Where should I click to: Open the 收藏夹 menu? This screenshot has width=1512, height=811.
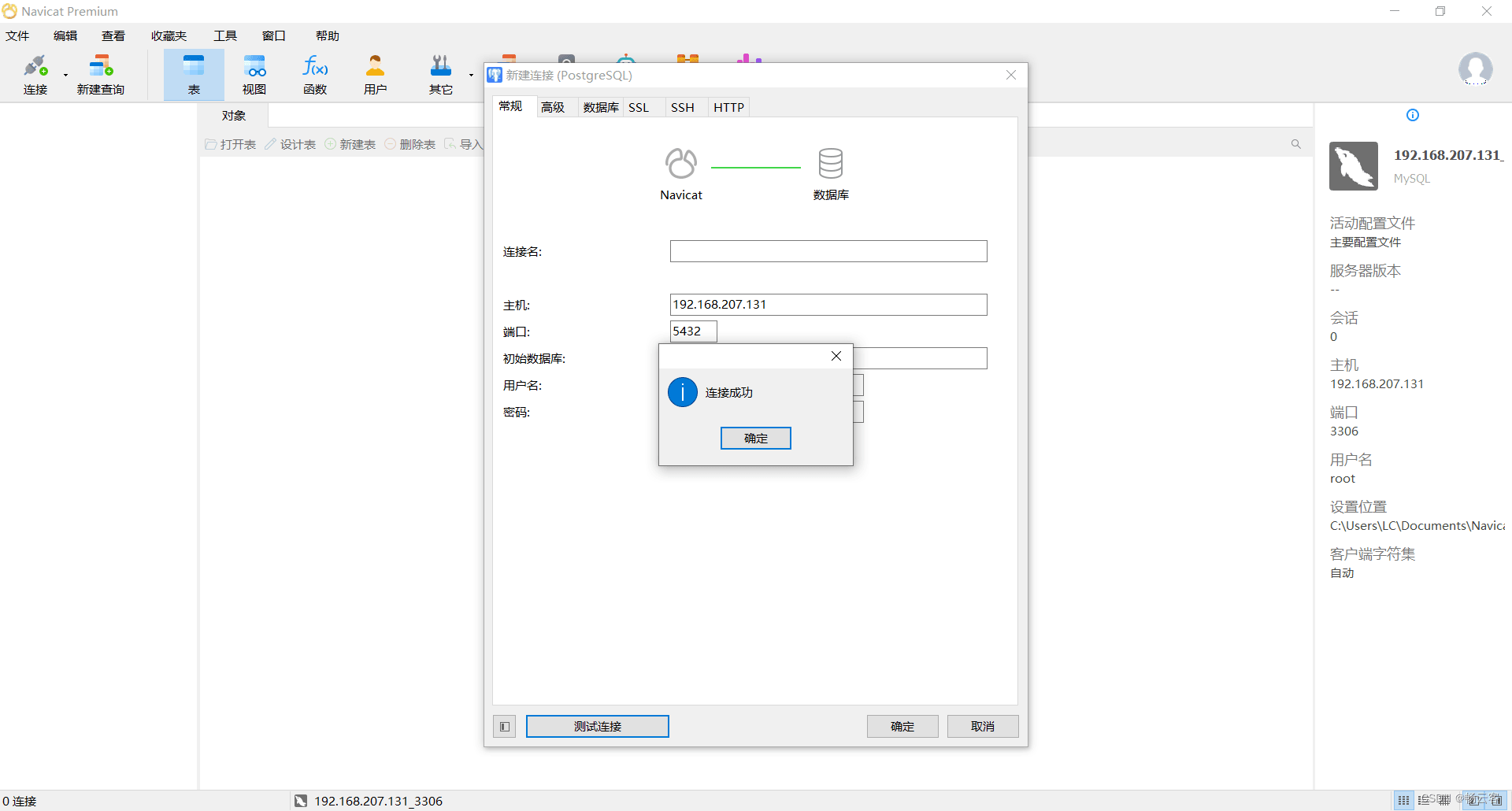(169, 36)
